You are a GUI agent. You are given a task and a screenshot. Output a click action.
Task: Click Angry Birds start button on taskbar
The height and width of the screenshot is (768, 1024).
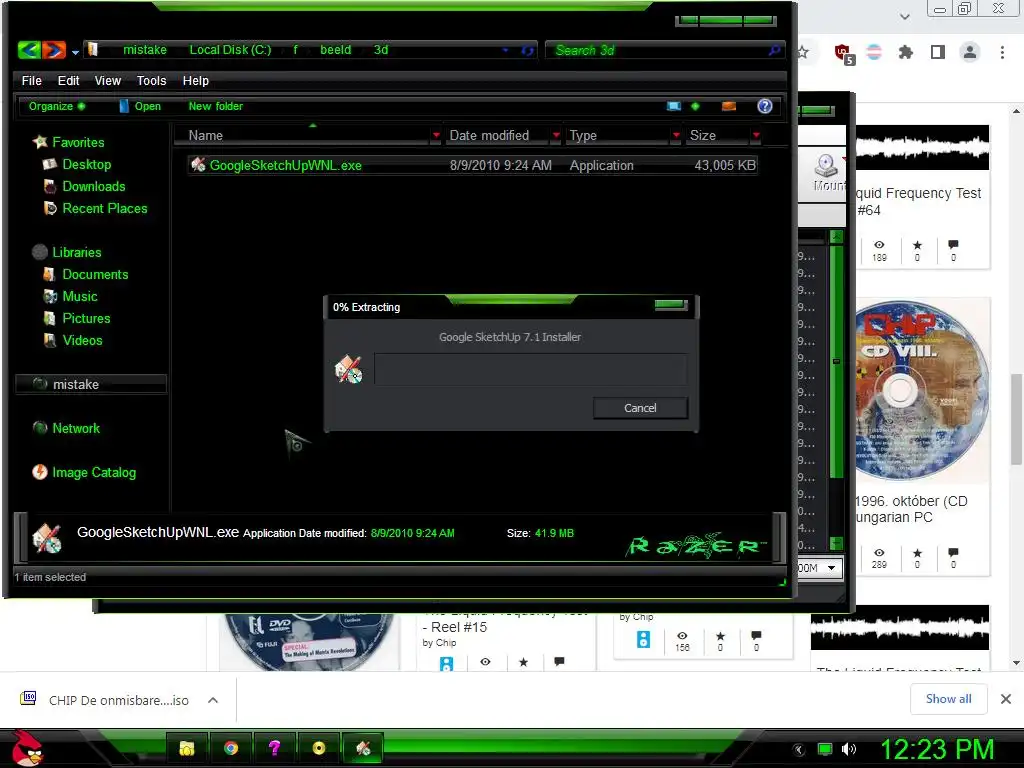[x=27, y=748]
